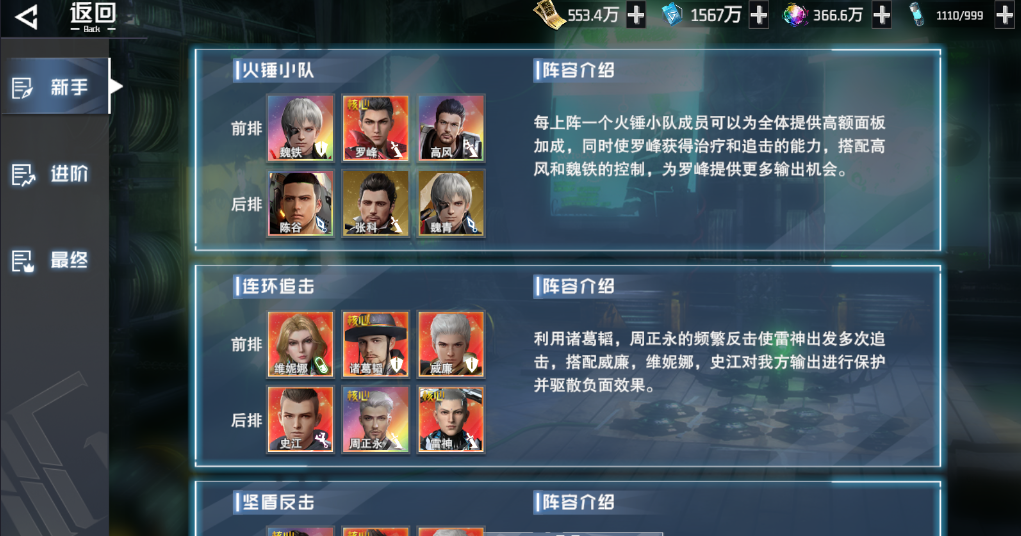Open hero 高风 portrait
Viewport: 1021px width, 536px height.
451,128
